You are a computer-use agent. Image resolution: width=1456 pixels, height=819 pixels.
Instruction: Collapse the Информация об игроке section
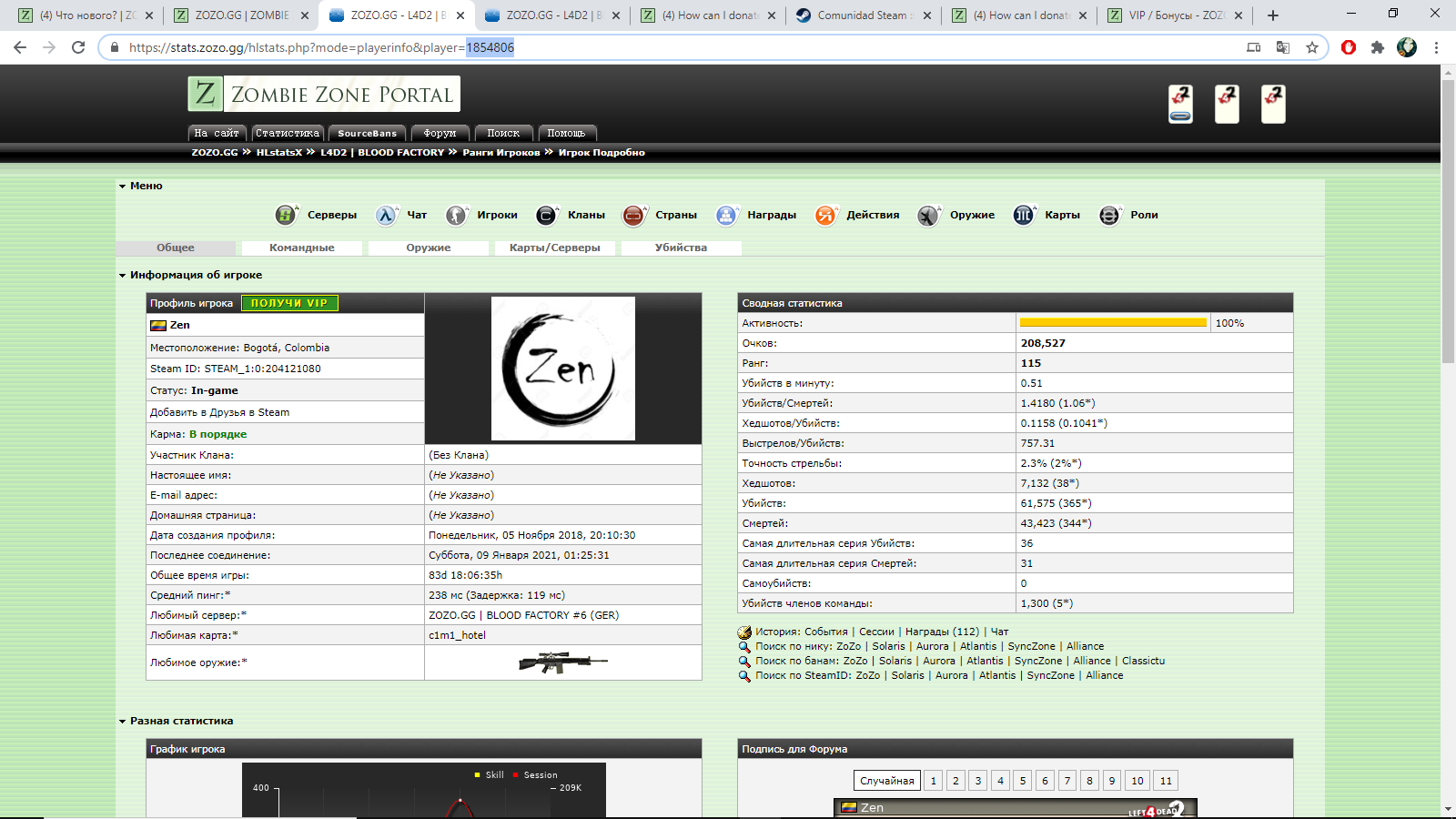[122, 275]
